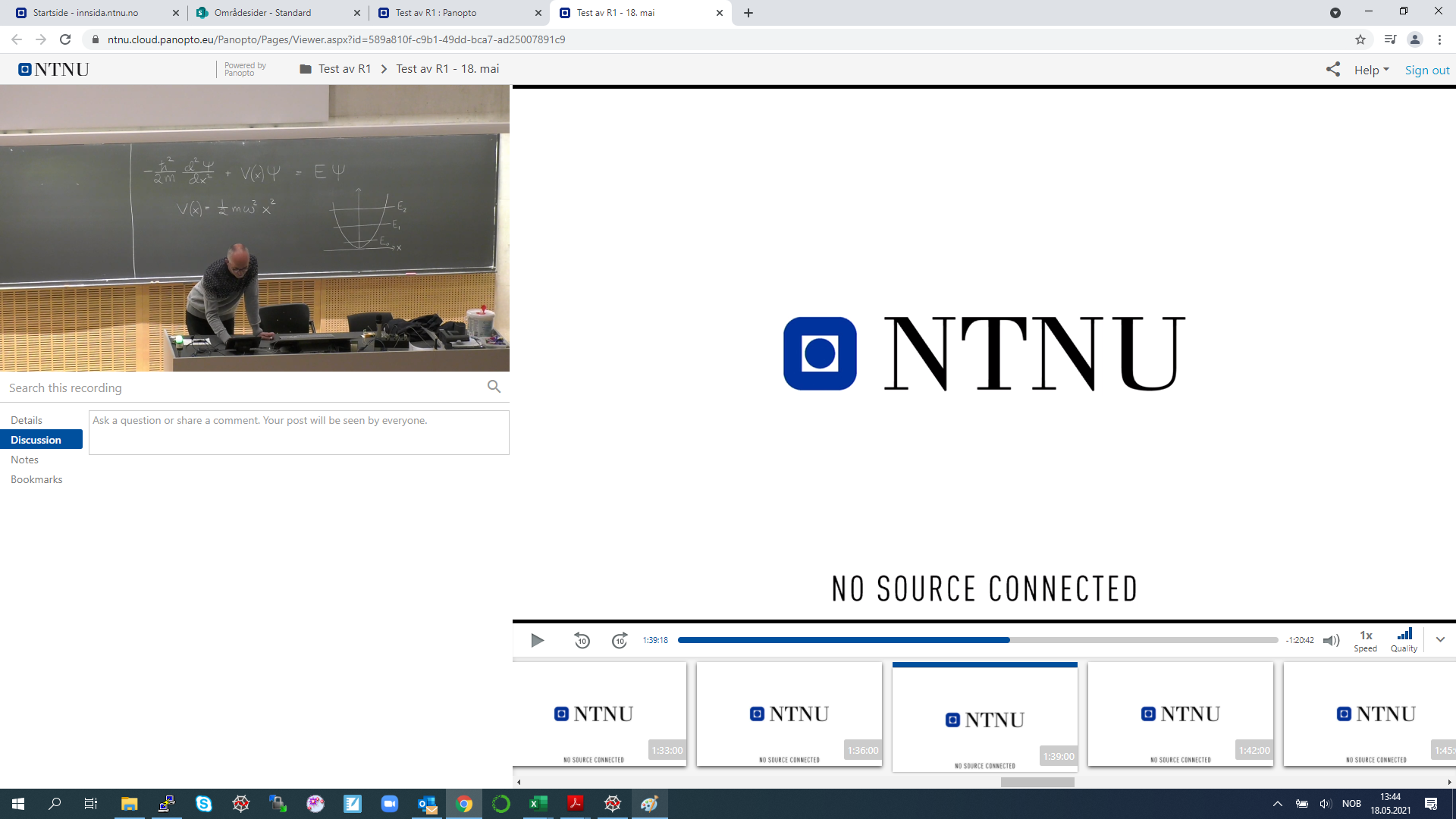Jump to thumbnail at 1:42:00
The image size is (1456, 819).
coord(1181,714)
